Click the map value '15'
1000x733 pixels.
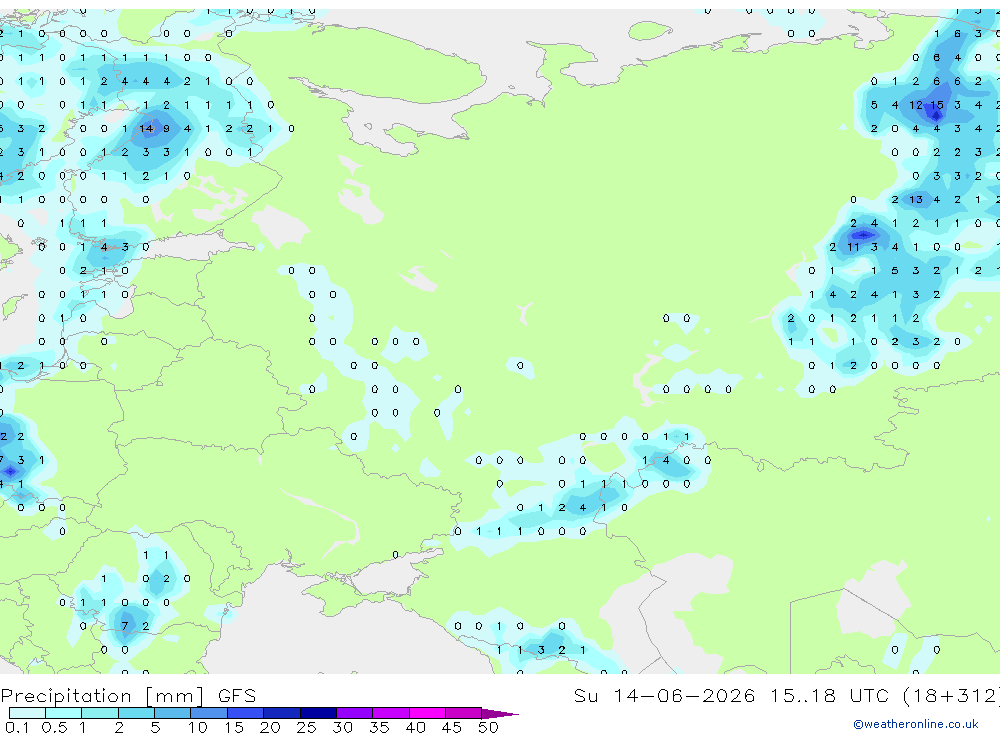[x=936, y=105]
